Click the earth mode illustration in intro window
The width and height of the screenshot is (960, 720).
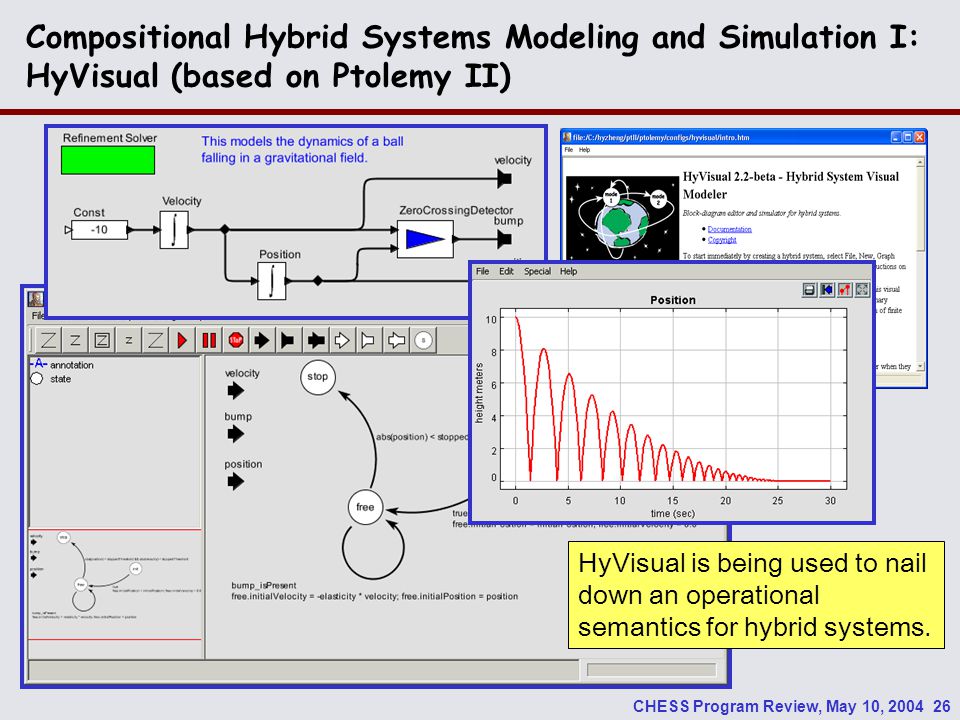point(623,218)
